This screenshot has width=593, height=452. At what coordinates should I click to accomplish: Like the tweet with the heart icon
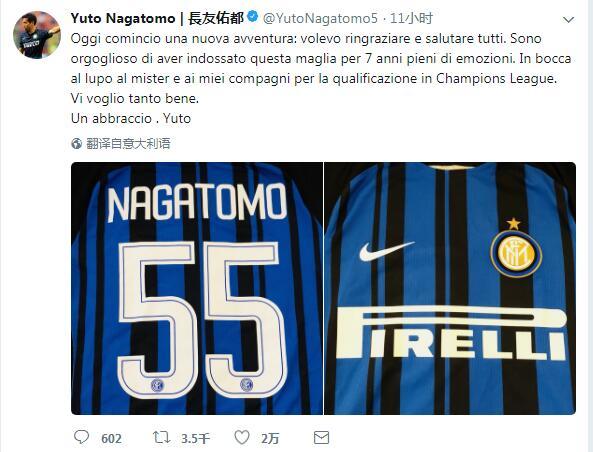point(242,438)
